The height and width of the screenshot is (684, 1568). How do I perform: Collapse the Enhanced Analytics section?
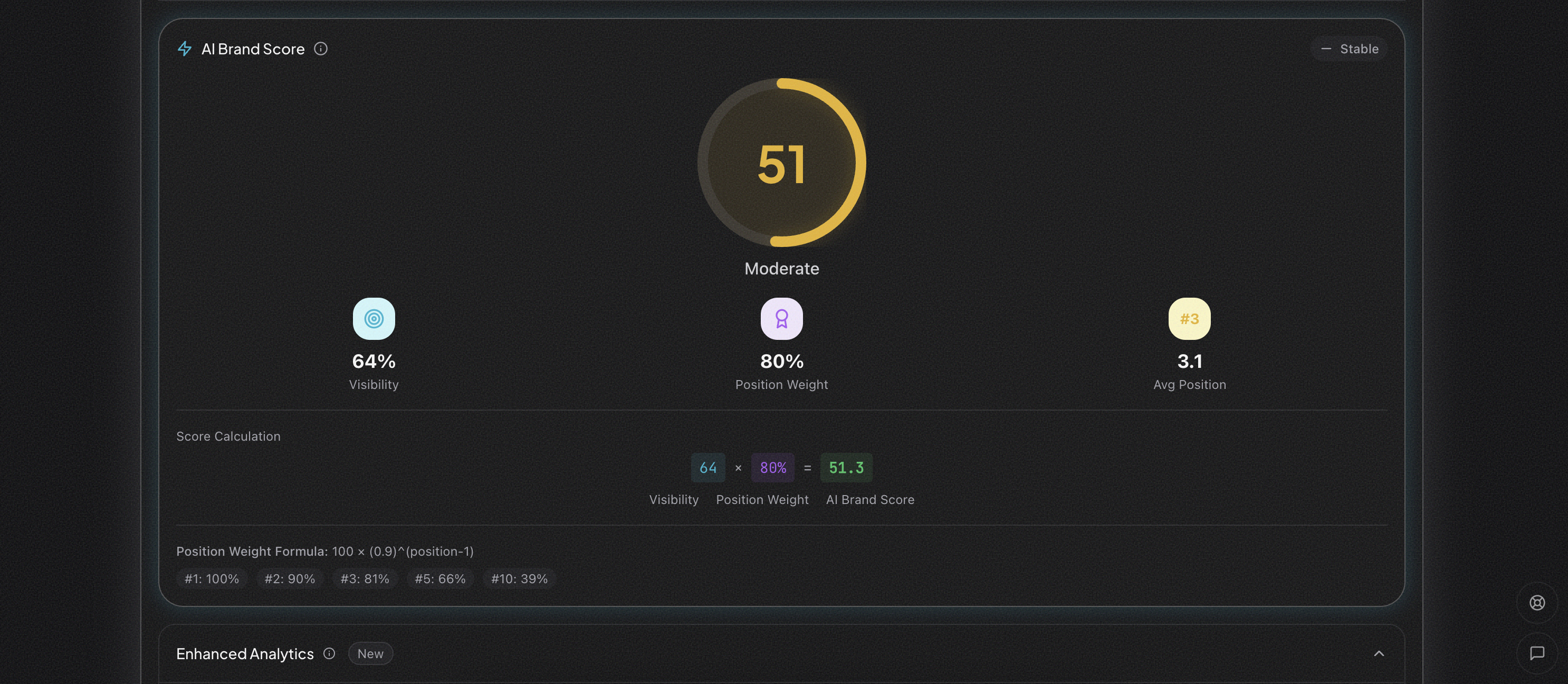click(1379, 653)
